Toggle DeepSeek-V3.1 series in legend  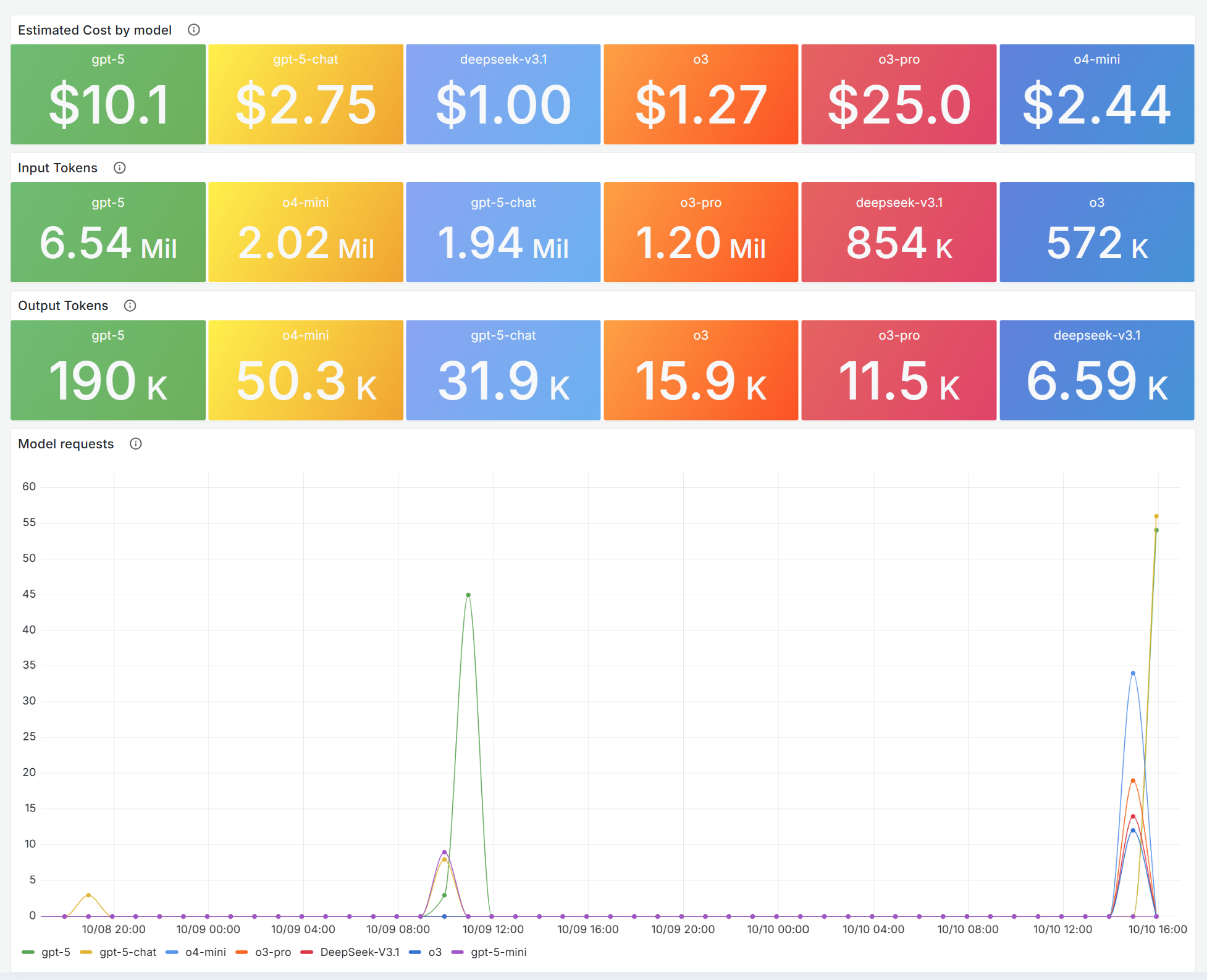[359, 952]
